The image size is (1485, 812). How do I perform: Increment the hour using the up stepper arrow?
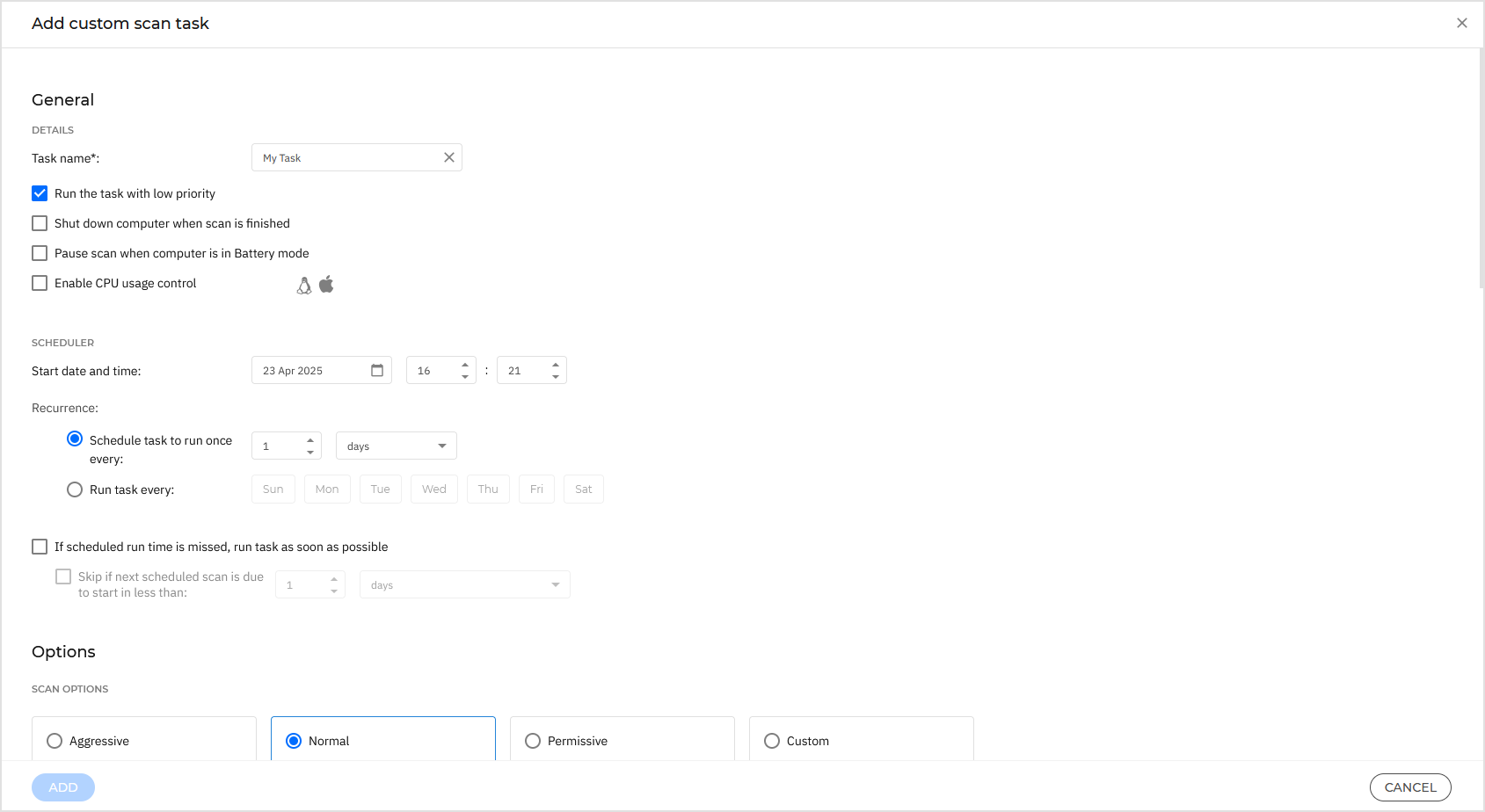465,364
